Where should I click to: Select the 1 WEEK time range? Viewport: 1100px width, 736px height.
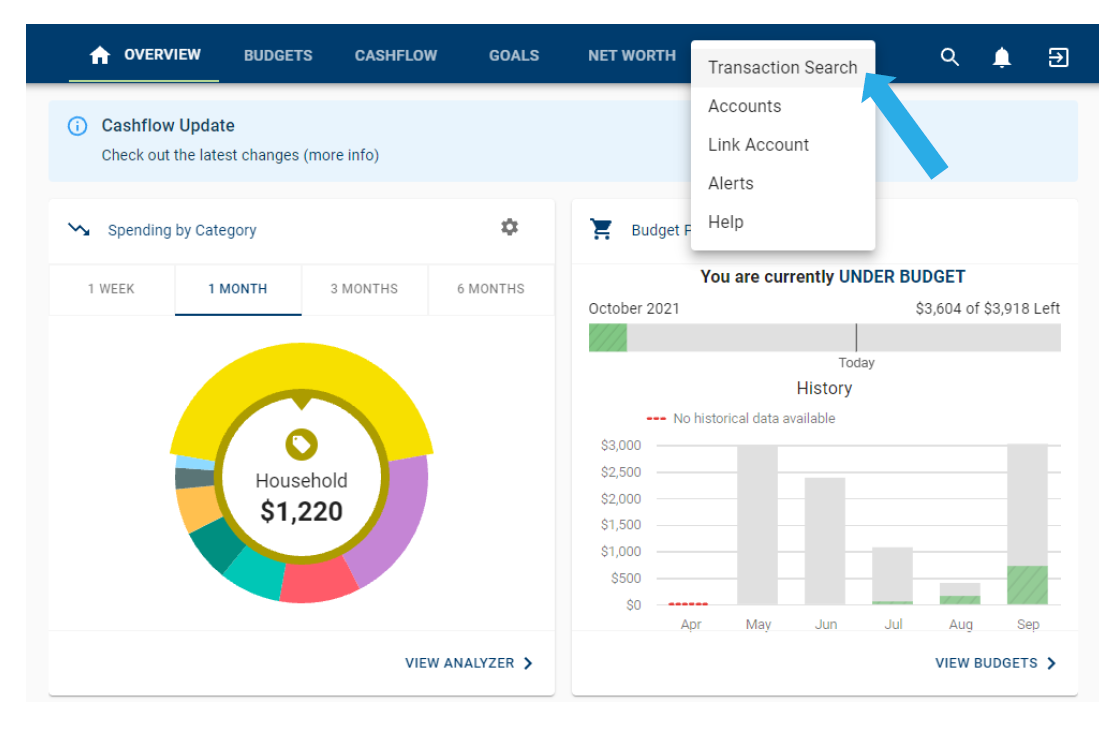pyautogui.click(x=111, y=289)
